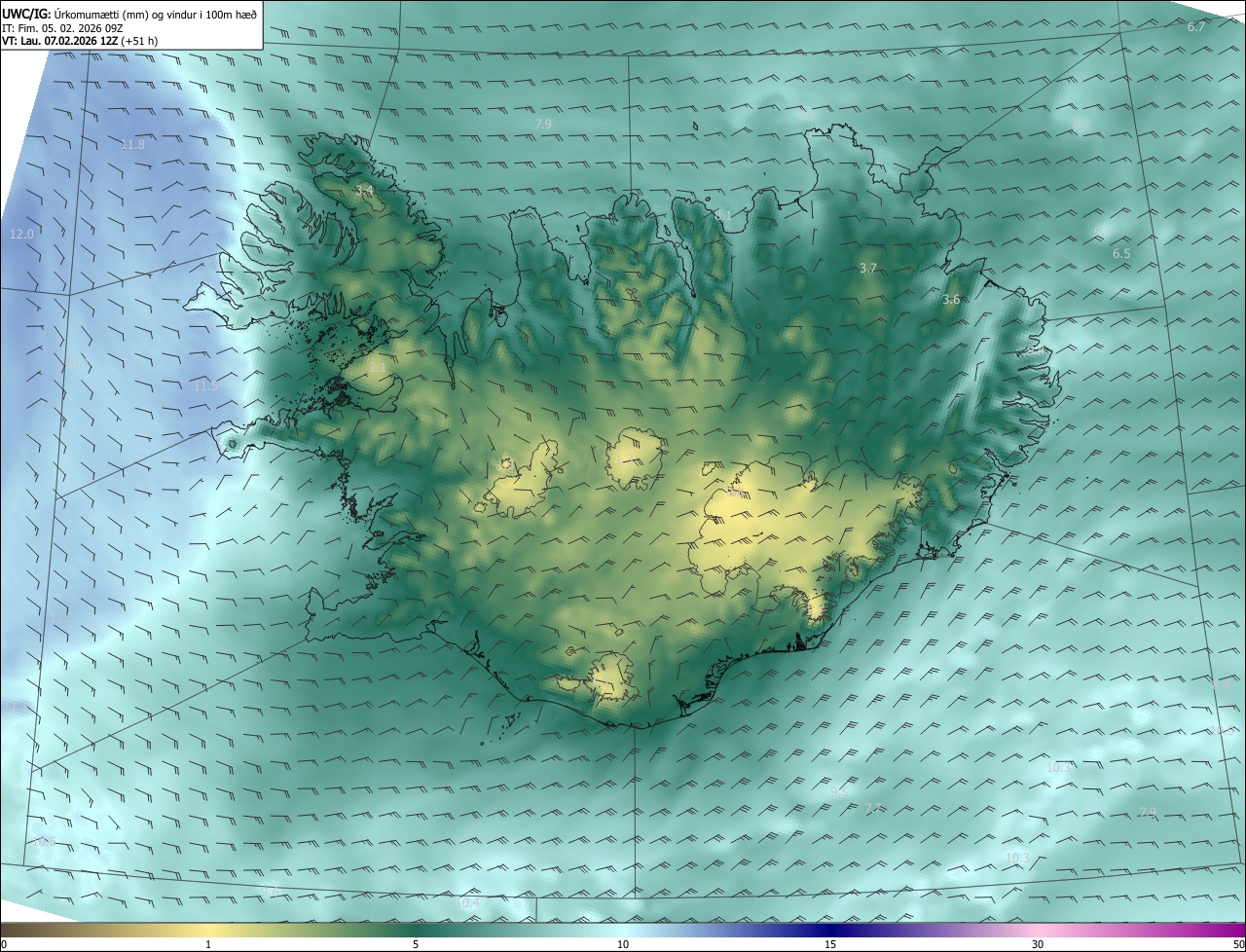Click the 50 tick on the color scale

pos(1238,944)
